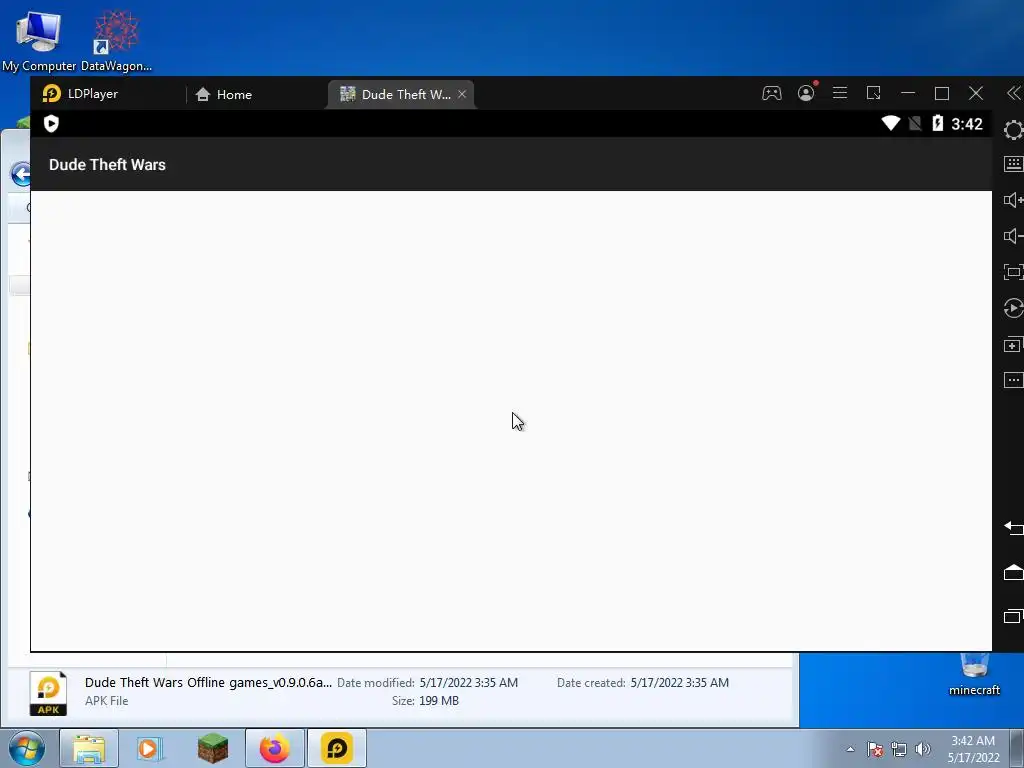Click the Date modified value 5/17/2022 3:35 AM

[468, 683]
